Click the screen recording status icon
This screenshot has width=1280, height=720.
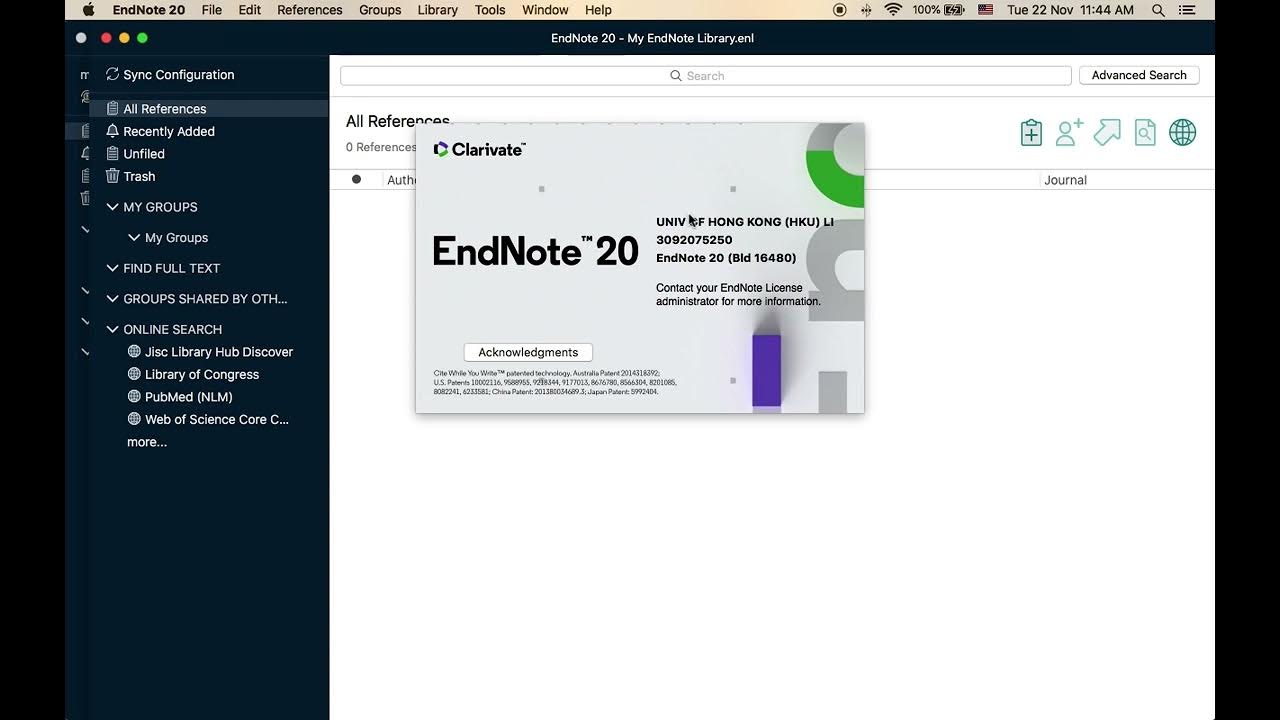(839, 10)
